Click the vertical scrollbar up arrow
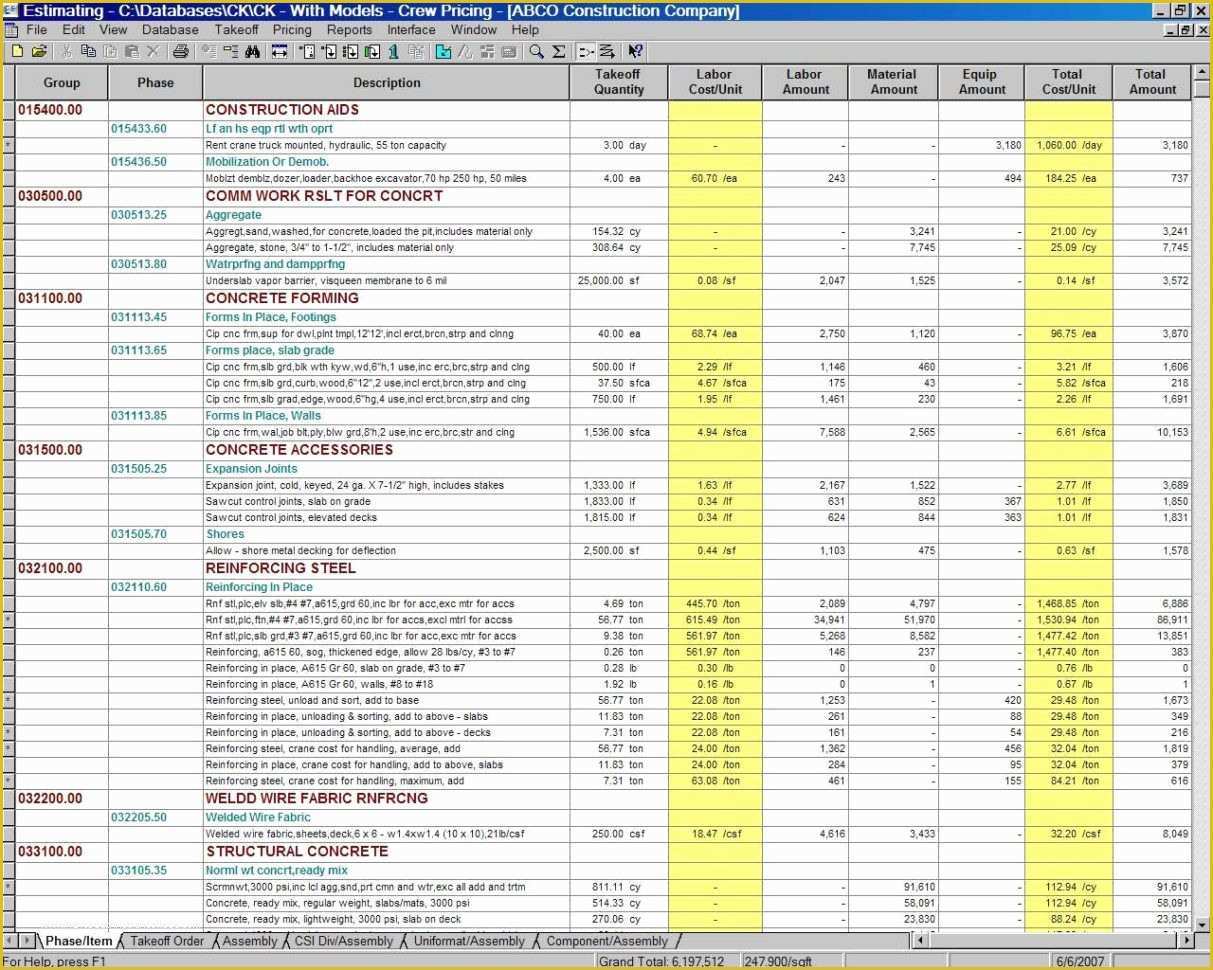Screen dimensions: 1213x970 pyautogui.click(x=1202, y=74)
